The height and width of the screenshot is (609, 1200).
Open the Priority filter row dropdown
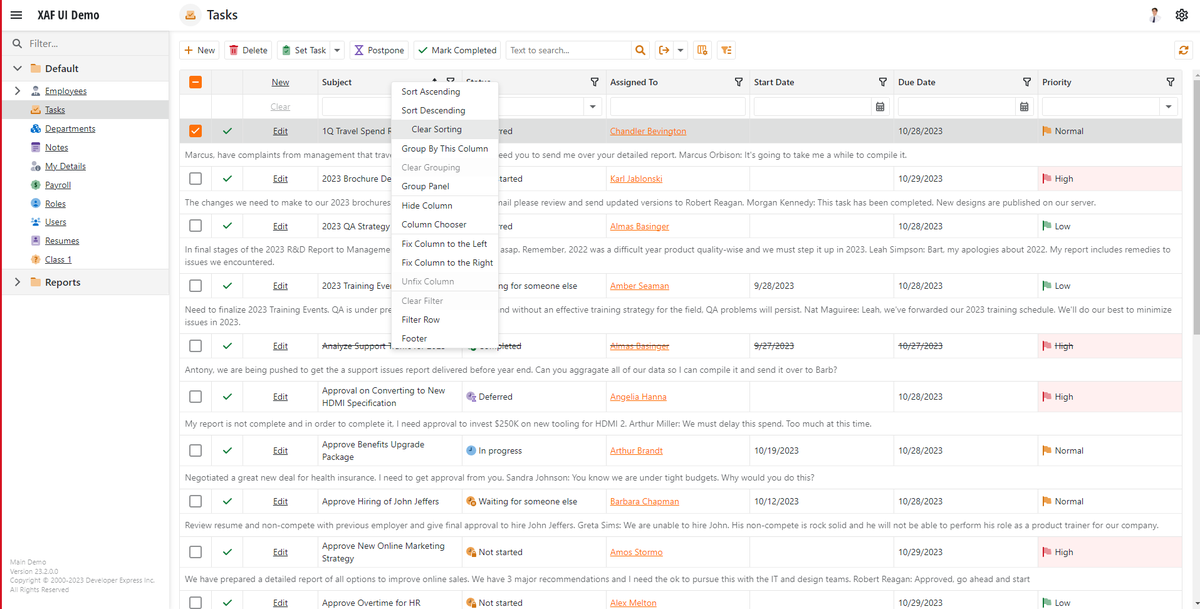click(x=1168, y=106)
